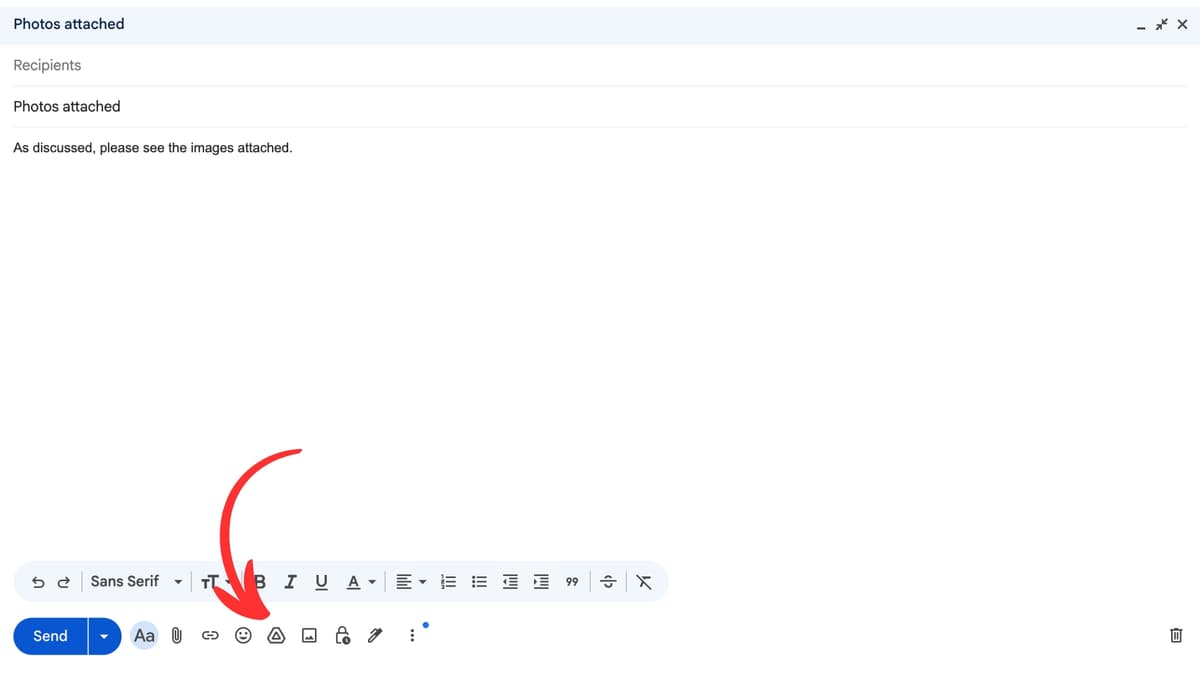Viewport: 1200px width, 675px height.
Task: Open the more options menu
Action: [x=411, y=635]
